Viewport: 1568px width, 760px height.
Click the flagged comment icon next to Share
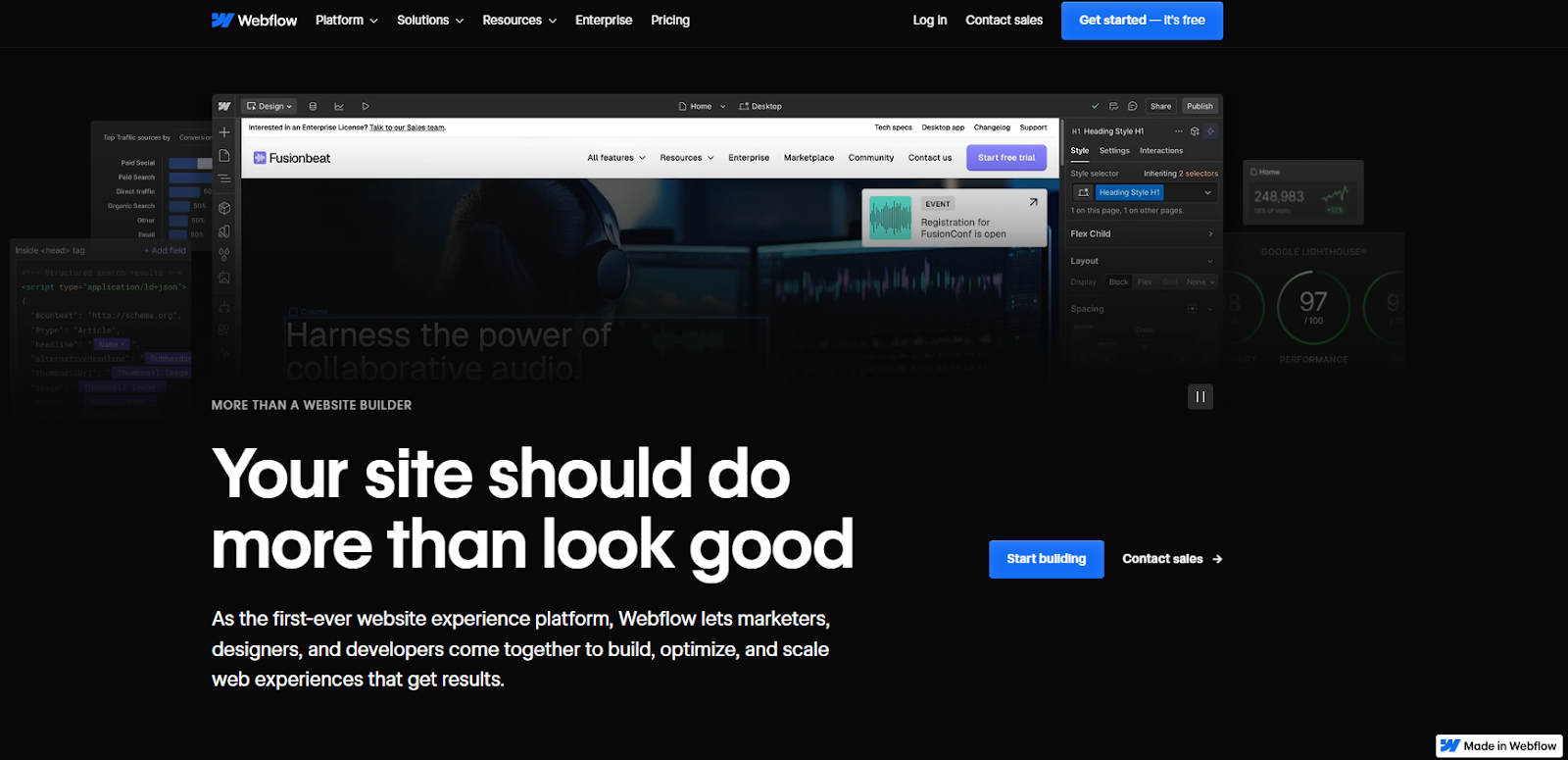[1113, 106]
